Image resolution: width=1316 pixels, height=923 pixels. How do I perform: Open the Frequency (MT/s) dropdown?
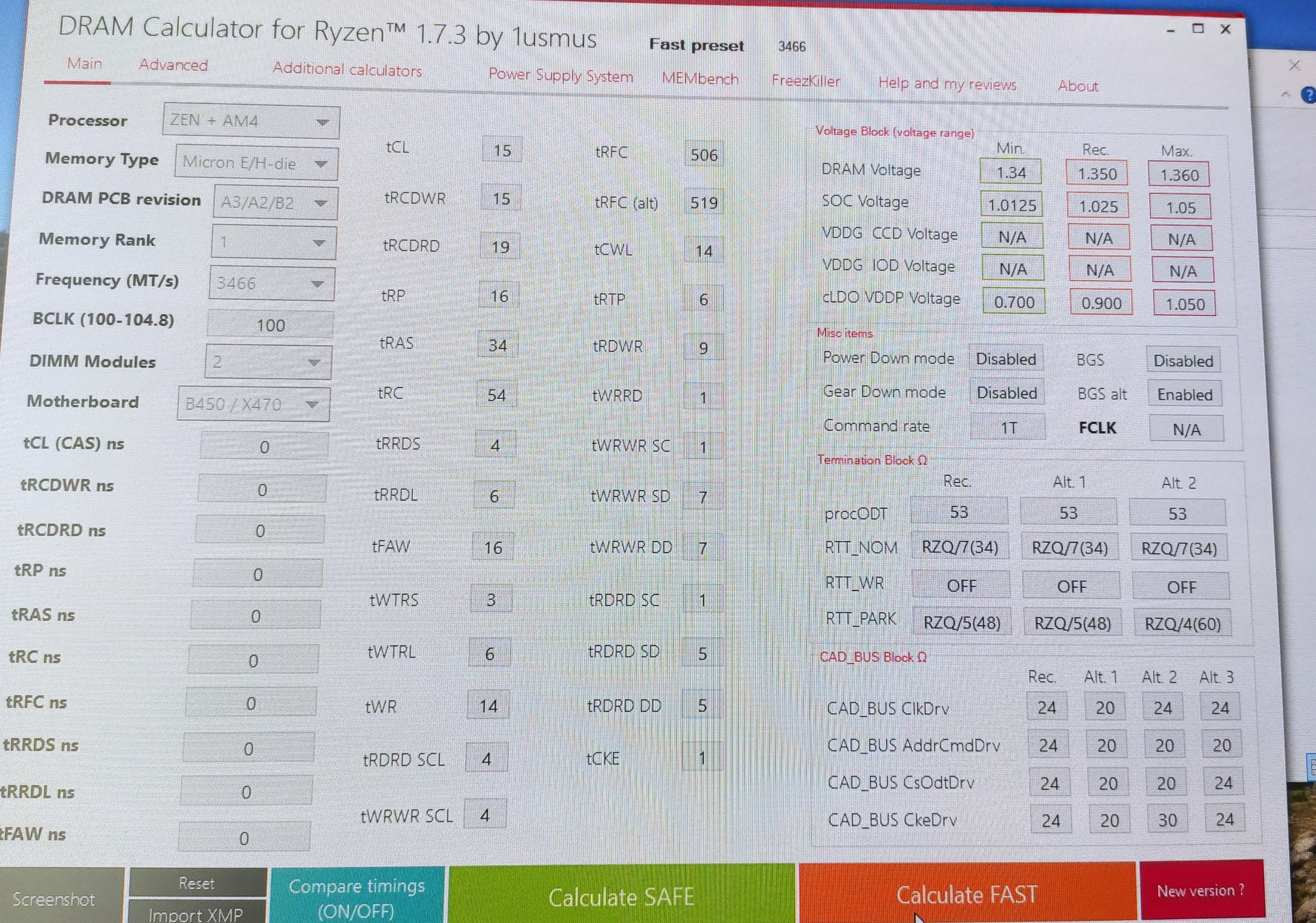click(272, 283)
